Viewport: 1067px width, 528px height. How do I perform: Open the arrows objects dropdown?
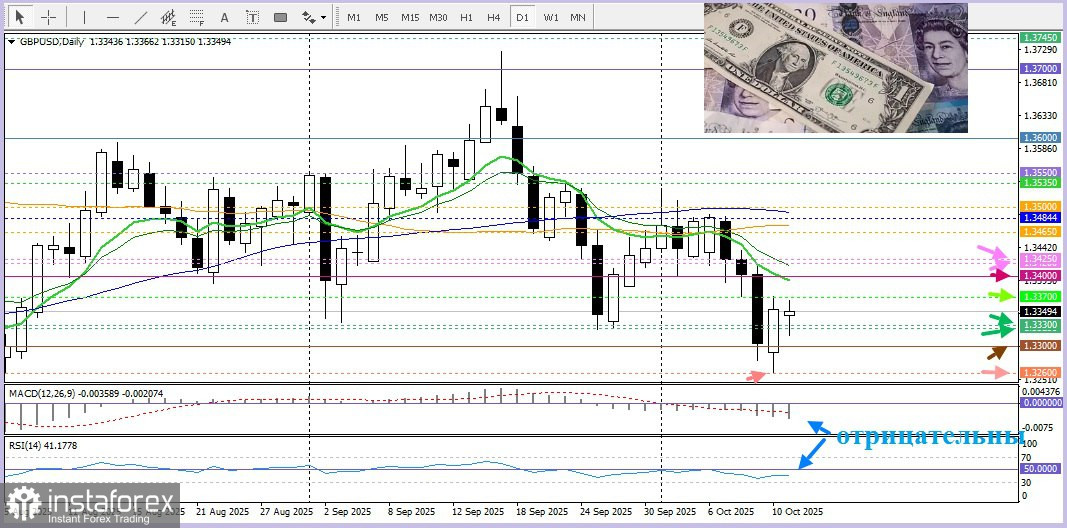[x=314, y=17]
